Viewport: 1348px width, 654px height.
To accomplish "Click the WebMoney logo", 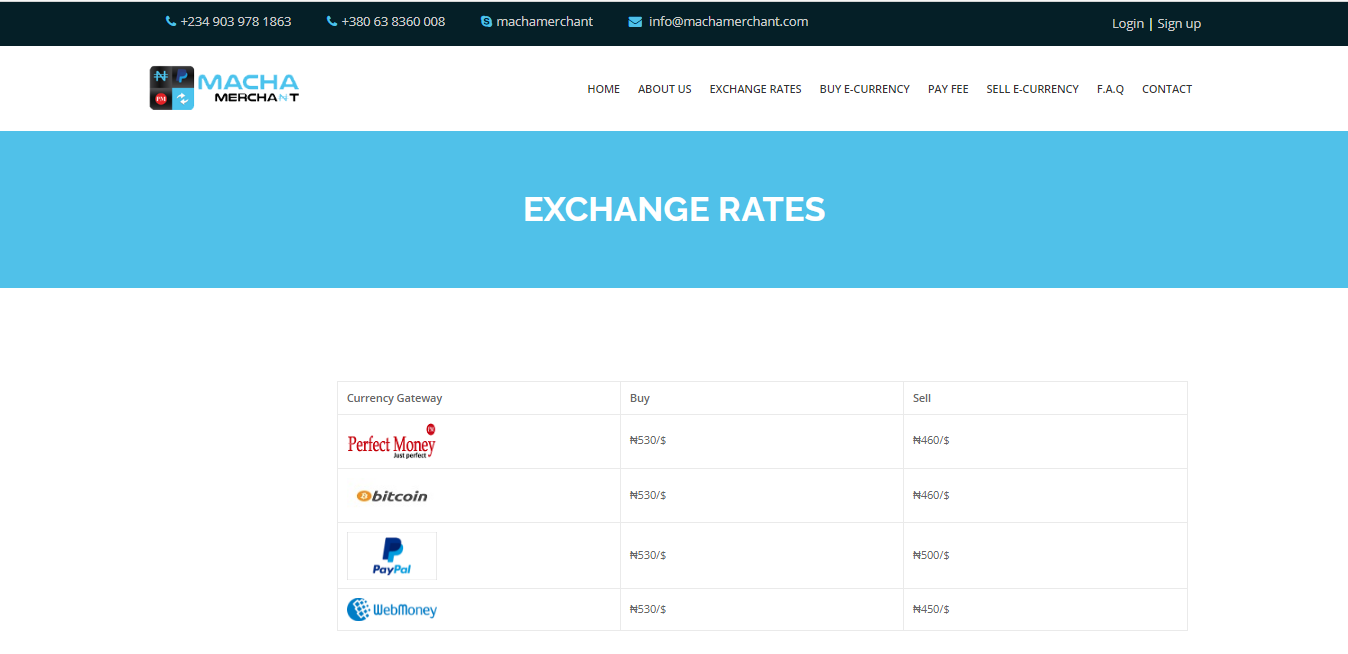I will tap(391, 609).
